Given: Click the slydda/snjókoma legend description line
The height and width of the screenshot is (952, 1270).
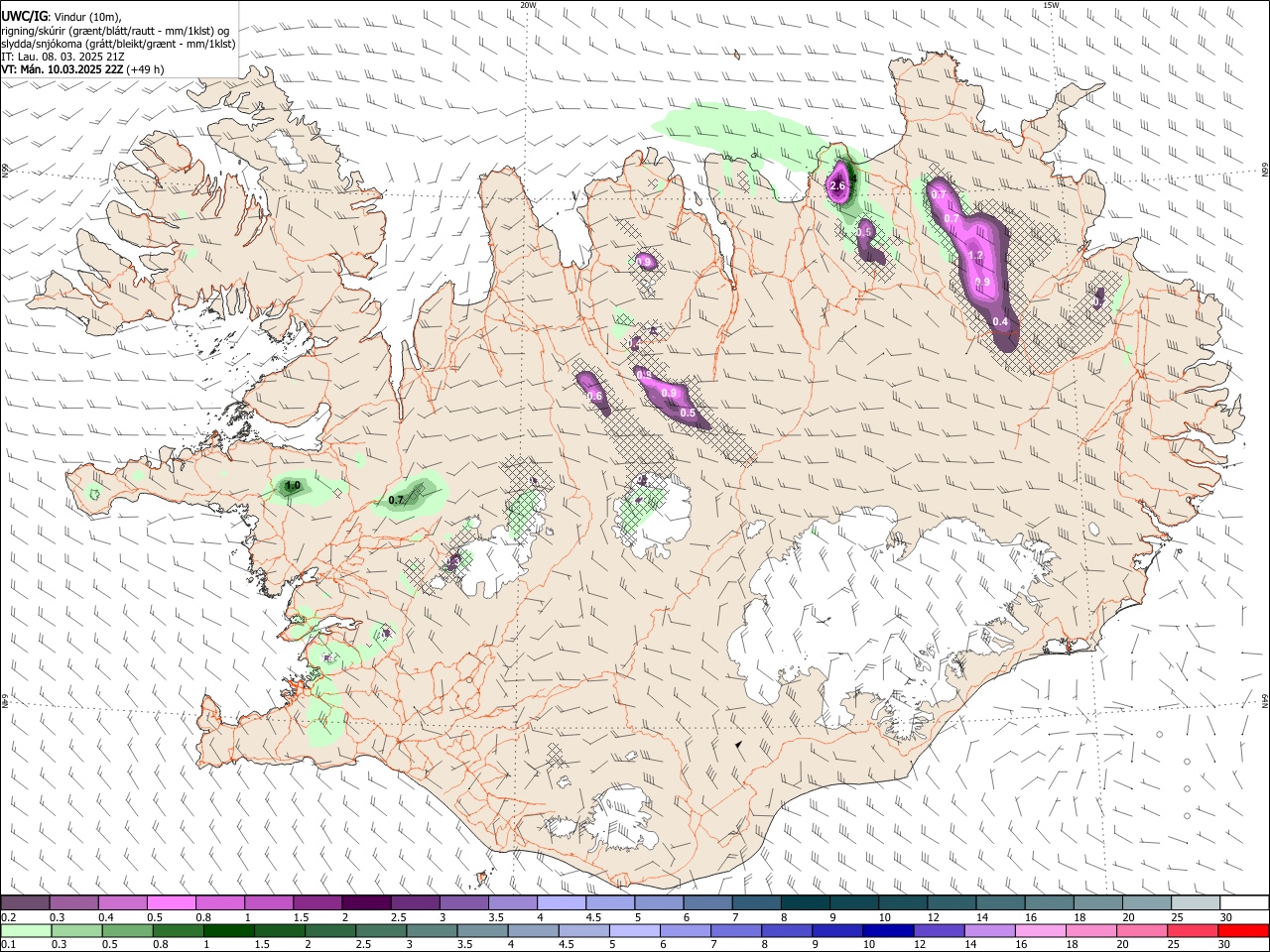Looking at the screenshot, I should click(118, 44).
